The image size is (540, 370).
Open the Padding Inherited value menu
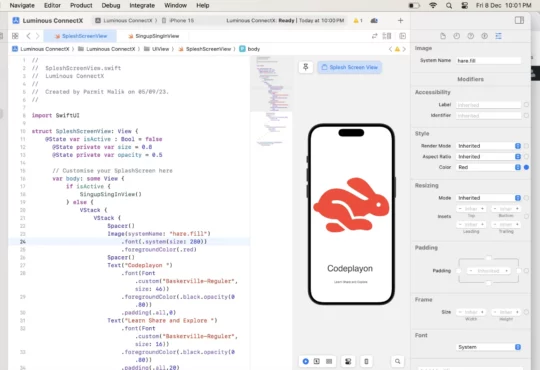488,271
